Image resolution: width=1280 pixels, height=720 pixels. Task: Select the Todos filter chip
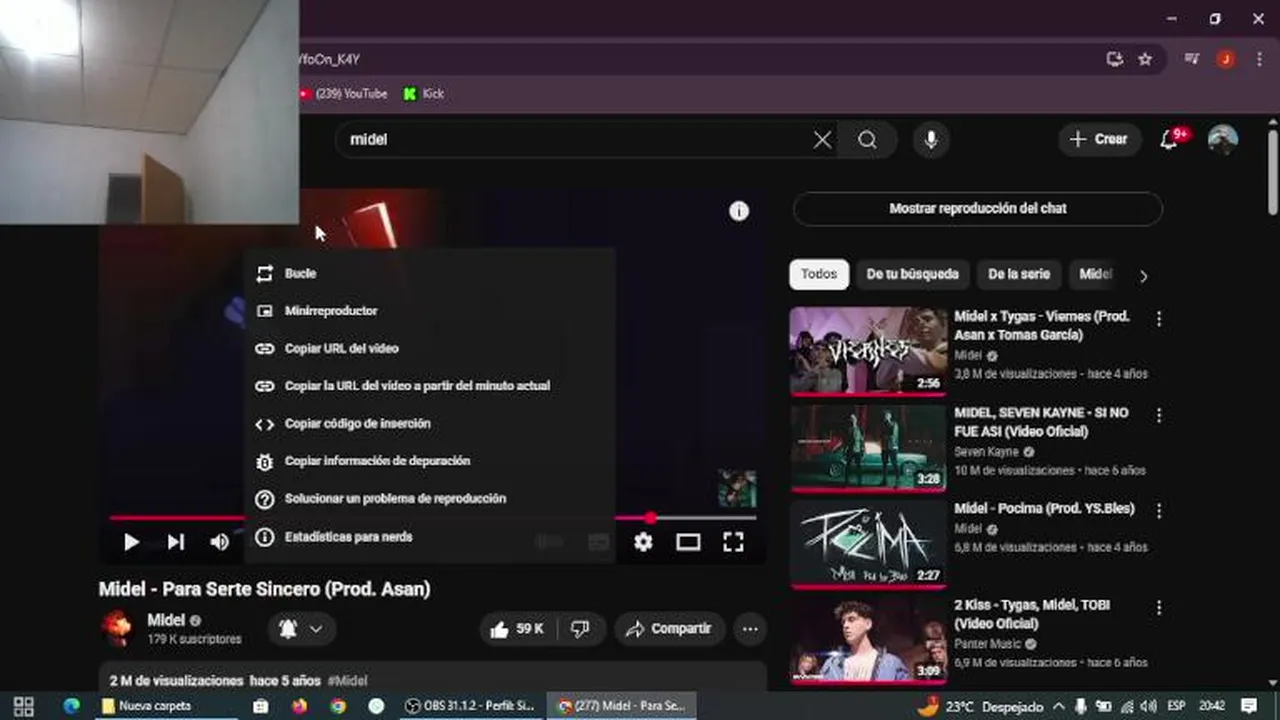tap(819, 274)
